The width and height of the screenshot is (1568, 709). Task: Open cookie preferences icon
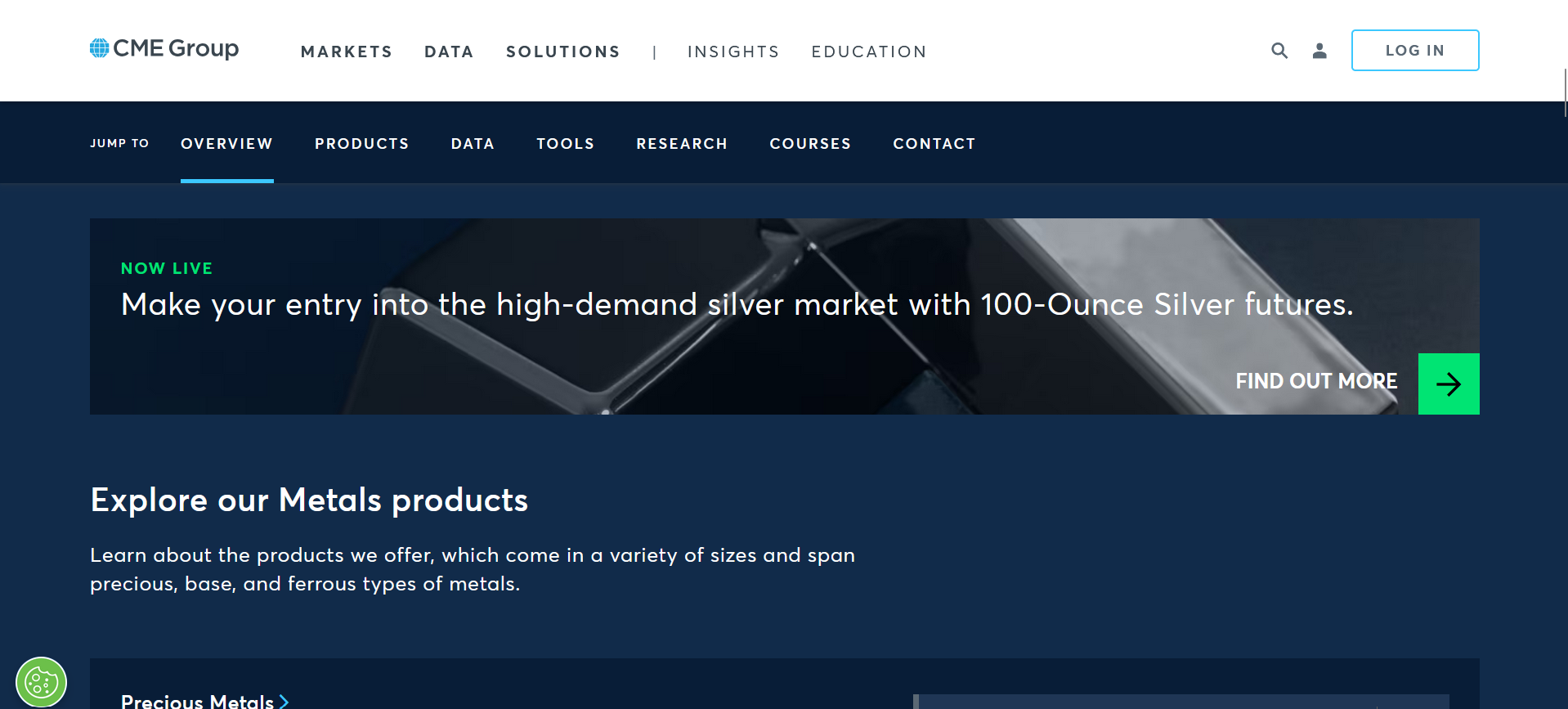(x=41, y=682)
